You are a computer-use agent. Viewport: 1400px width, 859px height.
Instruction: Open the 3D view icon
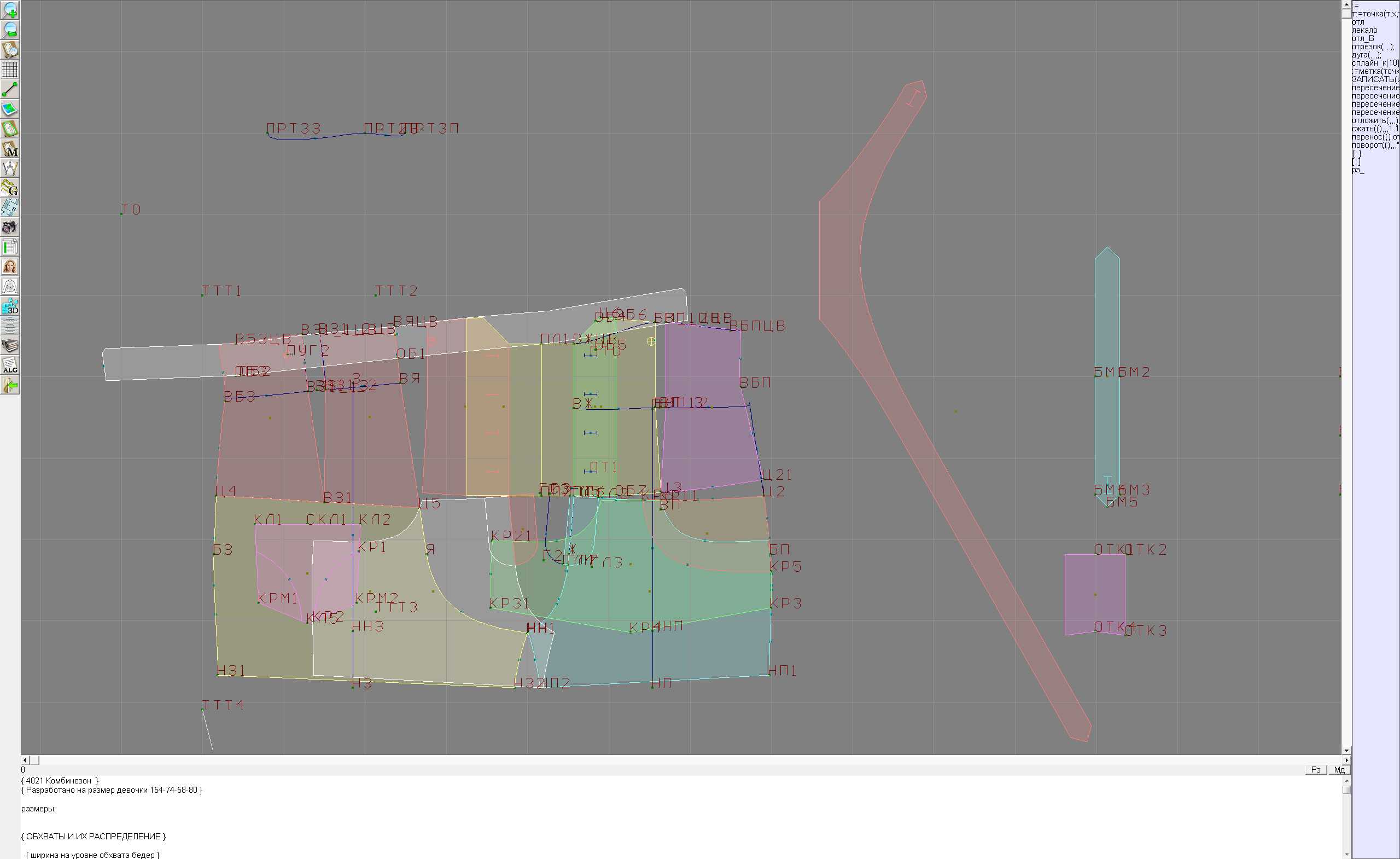(10, 306)
